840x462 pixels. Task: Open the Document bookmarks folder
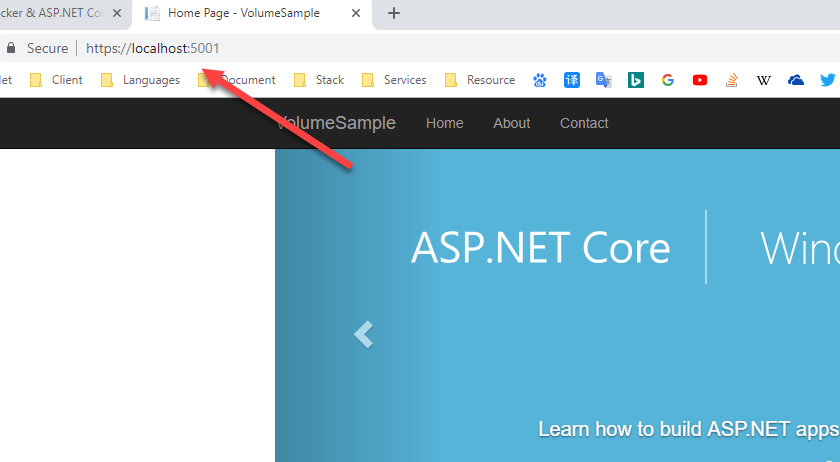(237, 80)
